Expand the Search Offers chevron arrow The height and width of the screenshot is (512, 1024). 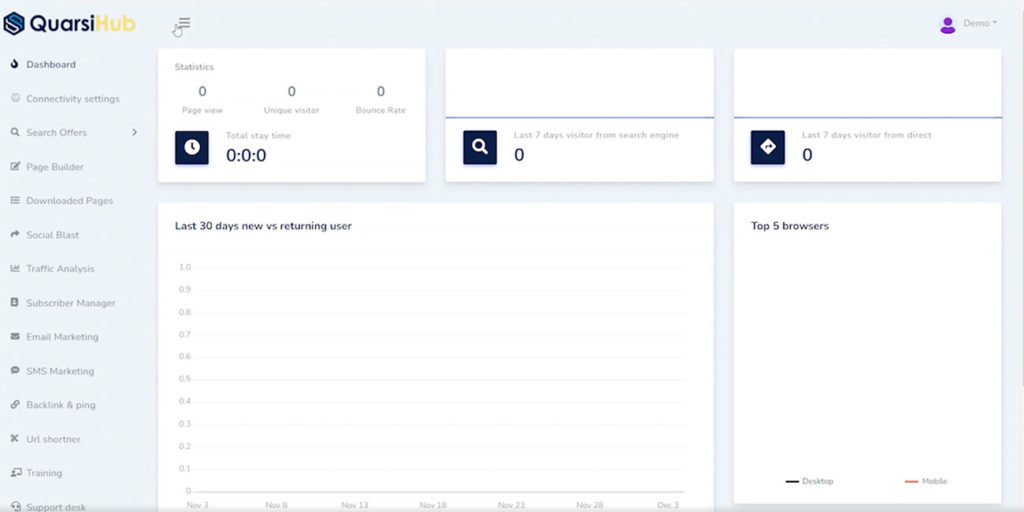pos(135,133)
